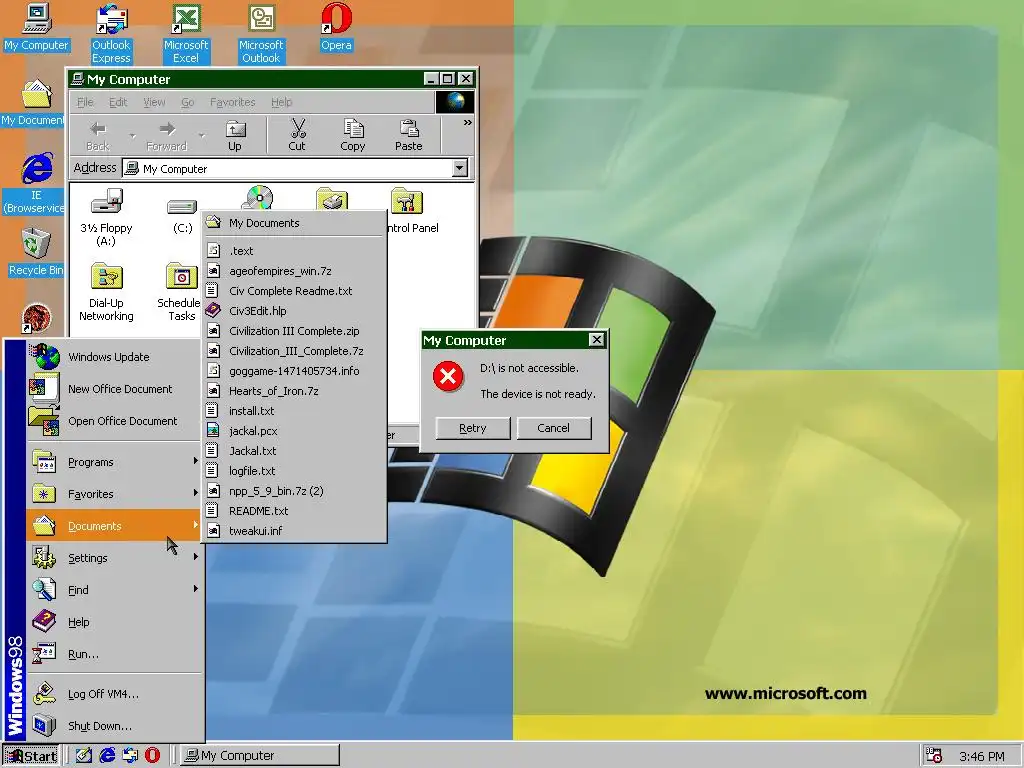Choose Windows Update in Start menu

point(114,357)
